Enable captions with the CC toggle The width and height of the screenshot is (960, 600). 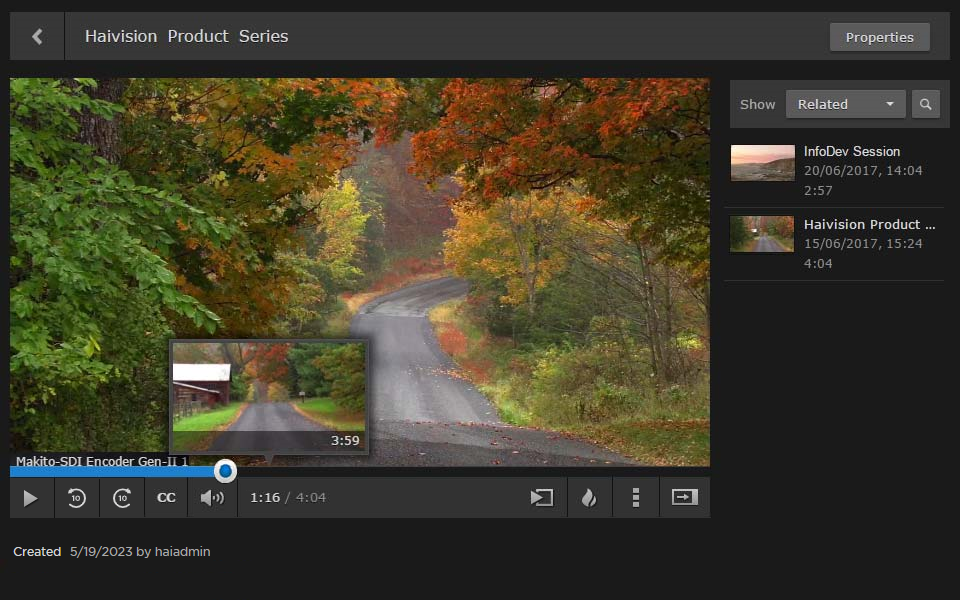(x=165, y=497)
